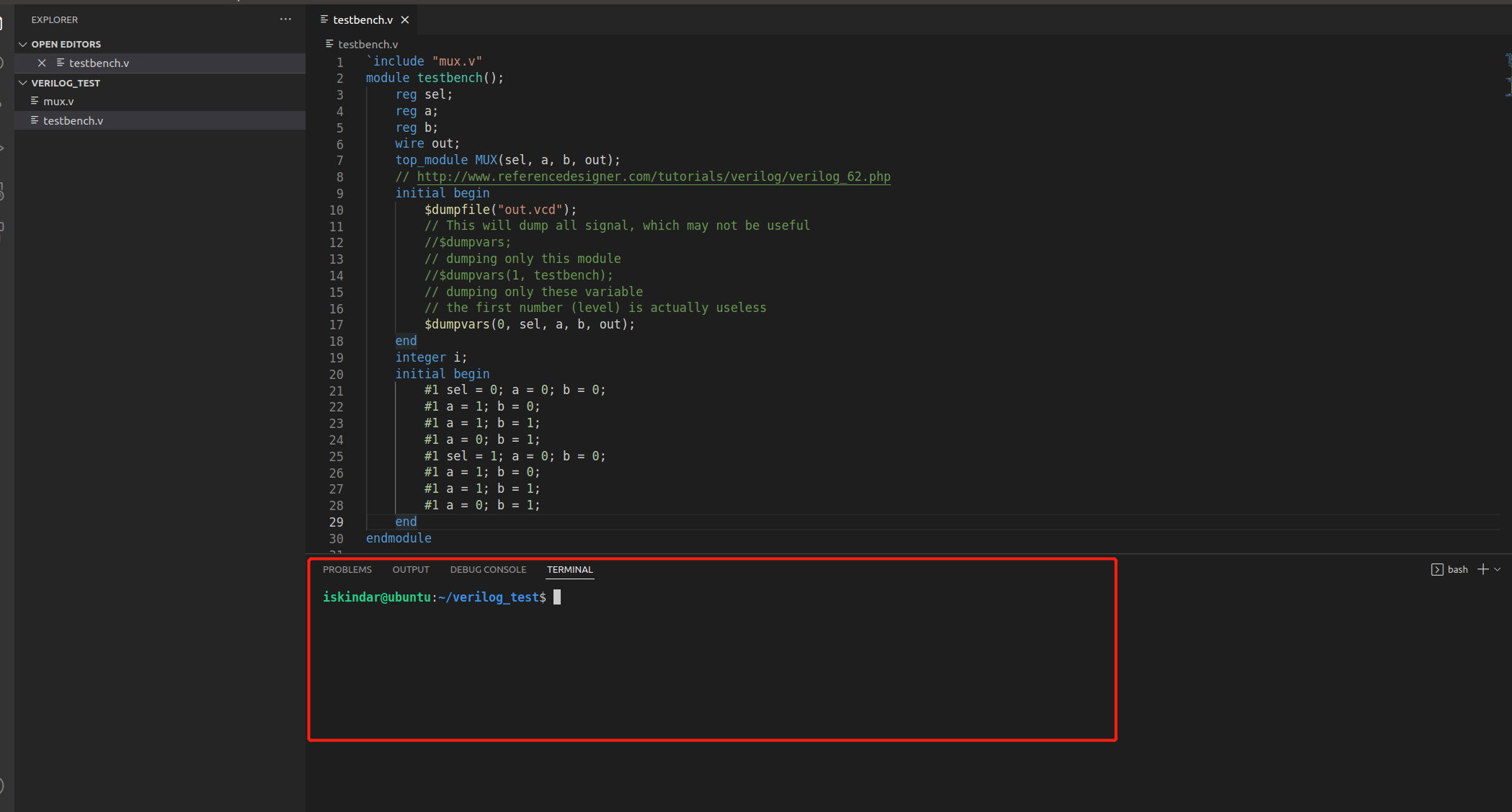This screenshot has width=1512, height=812.
Task: Click line number 20 in the gutter
Action: [336, 375]
